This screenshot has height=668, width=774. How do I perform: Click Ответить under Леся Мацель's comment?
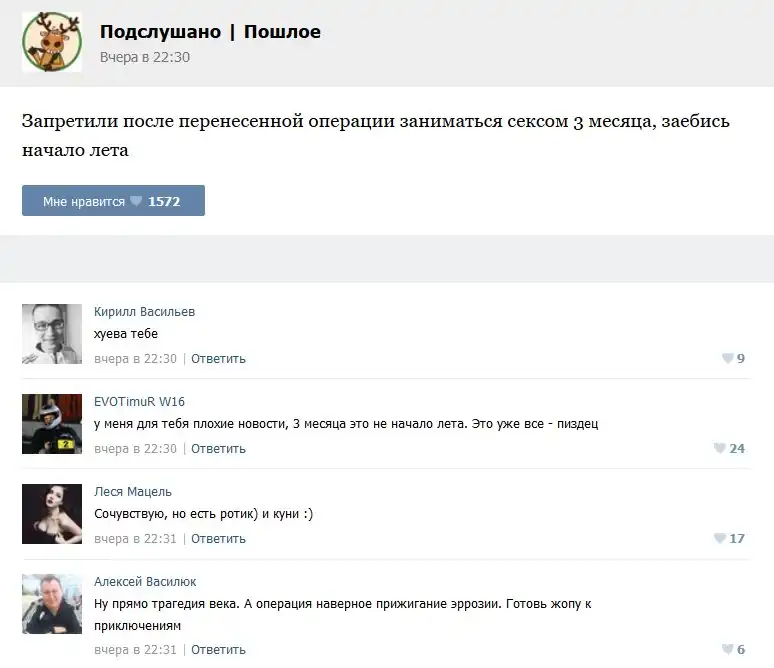pyautogui.click(x=218, y=539)
